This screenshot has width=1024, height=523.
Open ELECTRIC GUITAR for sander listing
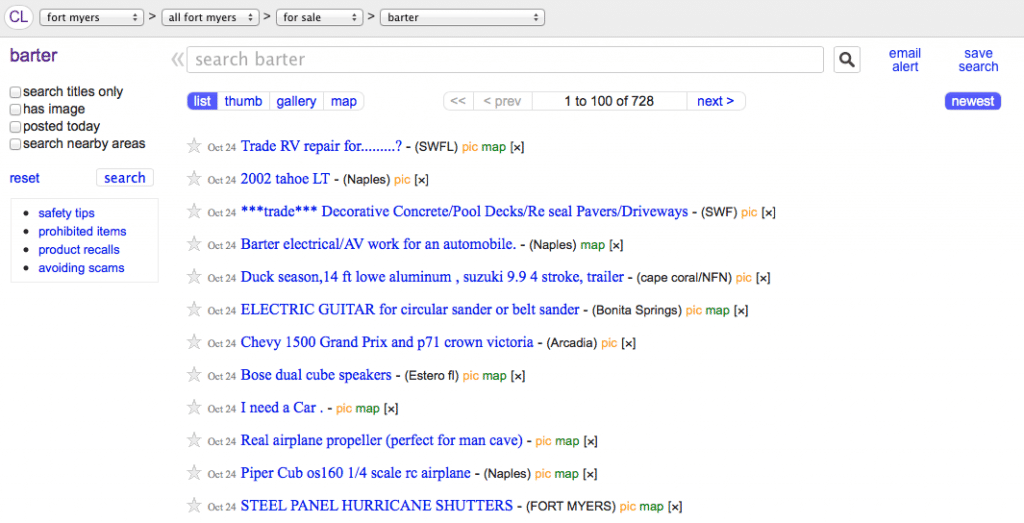coord(410,309)
